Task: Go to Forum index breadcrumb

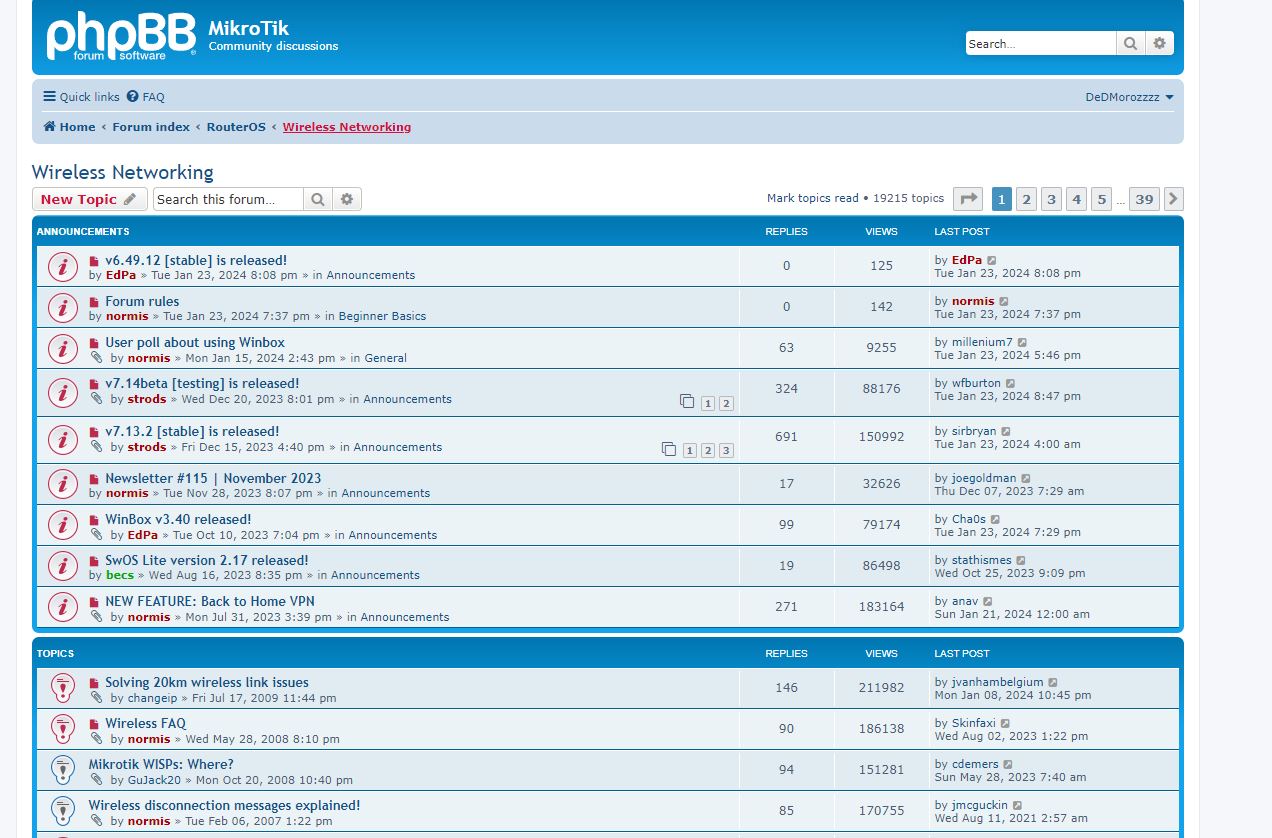Action: pyautogui.click(x=151, y=127)
